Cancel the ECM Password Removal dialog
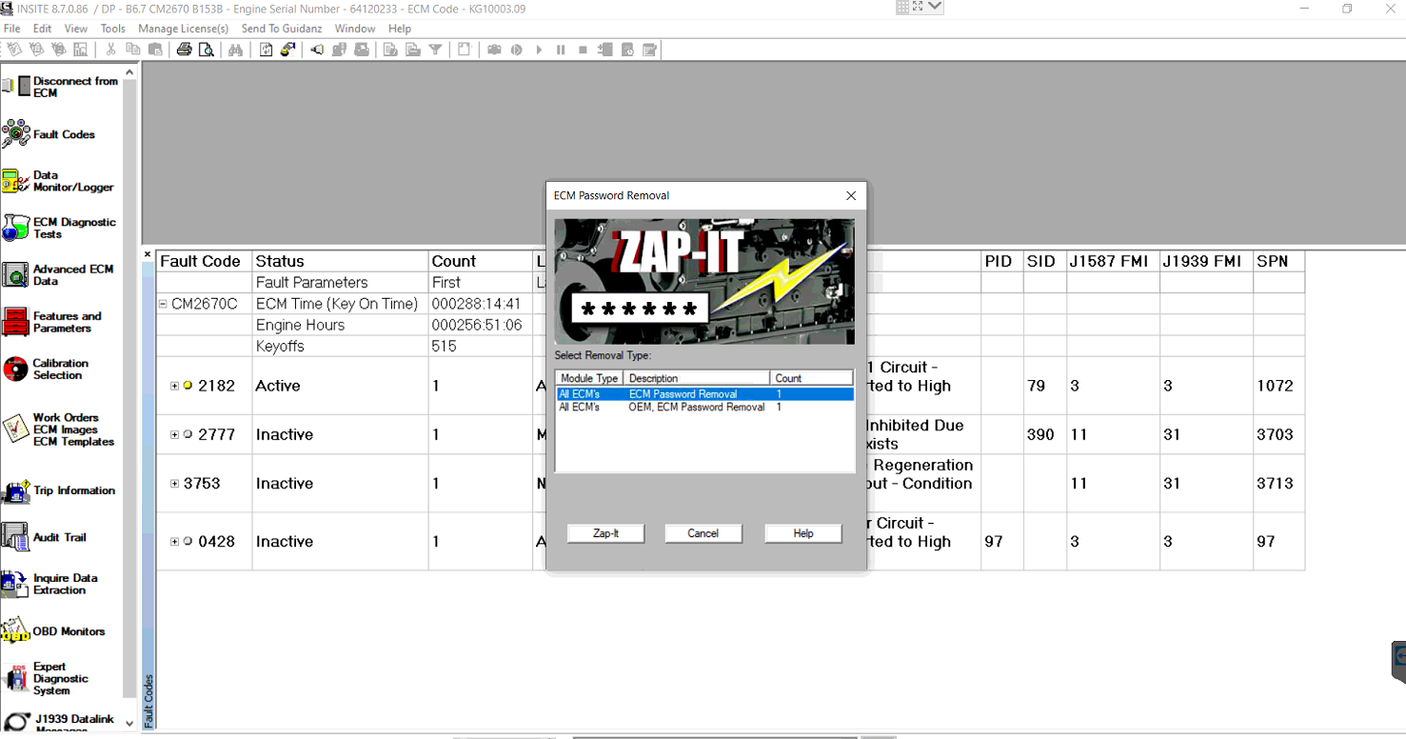 (703, 533)
